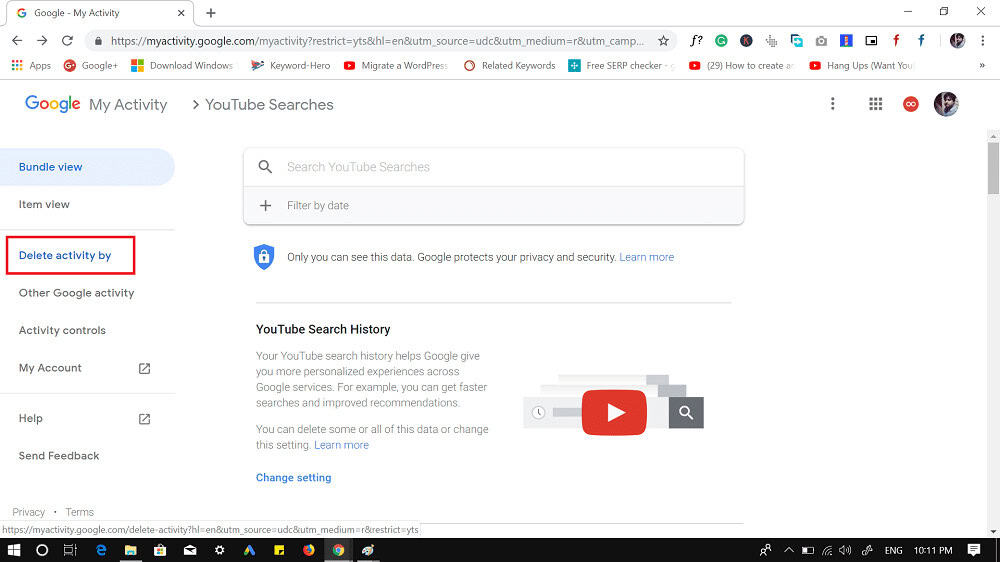
Task: Click Change setting link
Action: [293, 478]
